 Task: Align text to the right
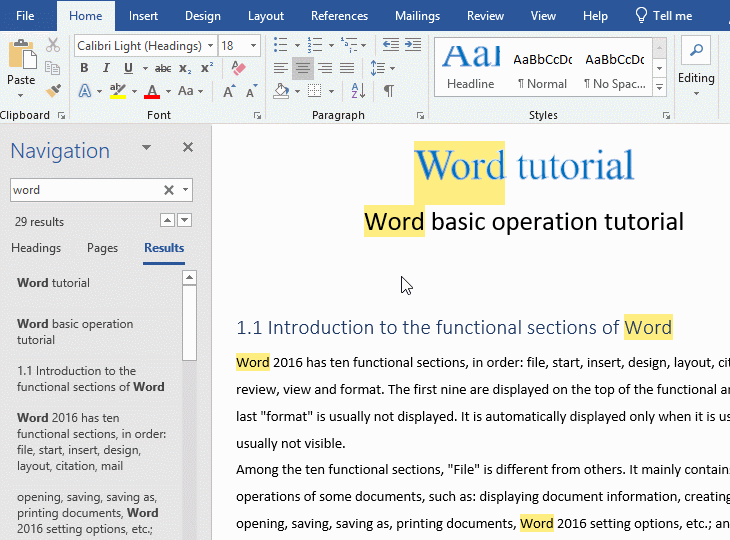coord(324,68)
